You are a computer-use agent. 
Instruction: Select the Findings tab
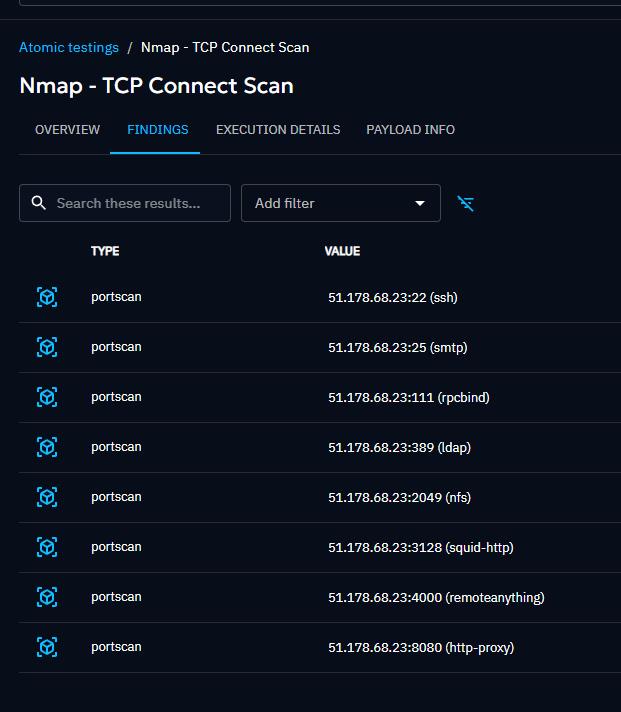tap(158, 130)
